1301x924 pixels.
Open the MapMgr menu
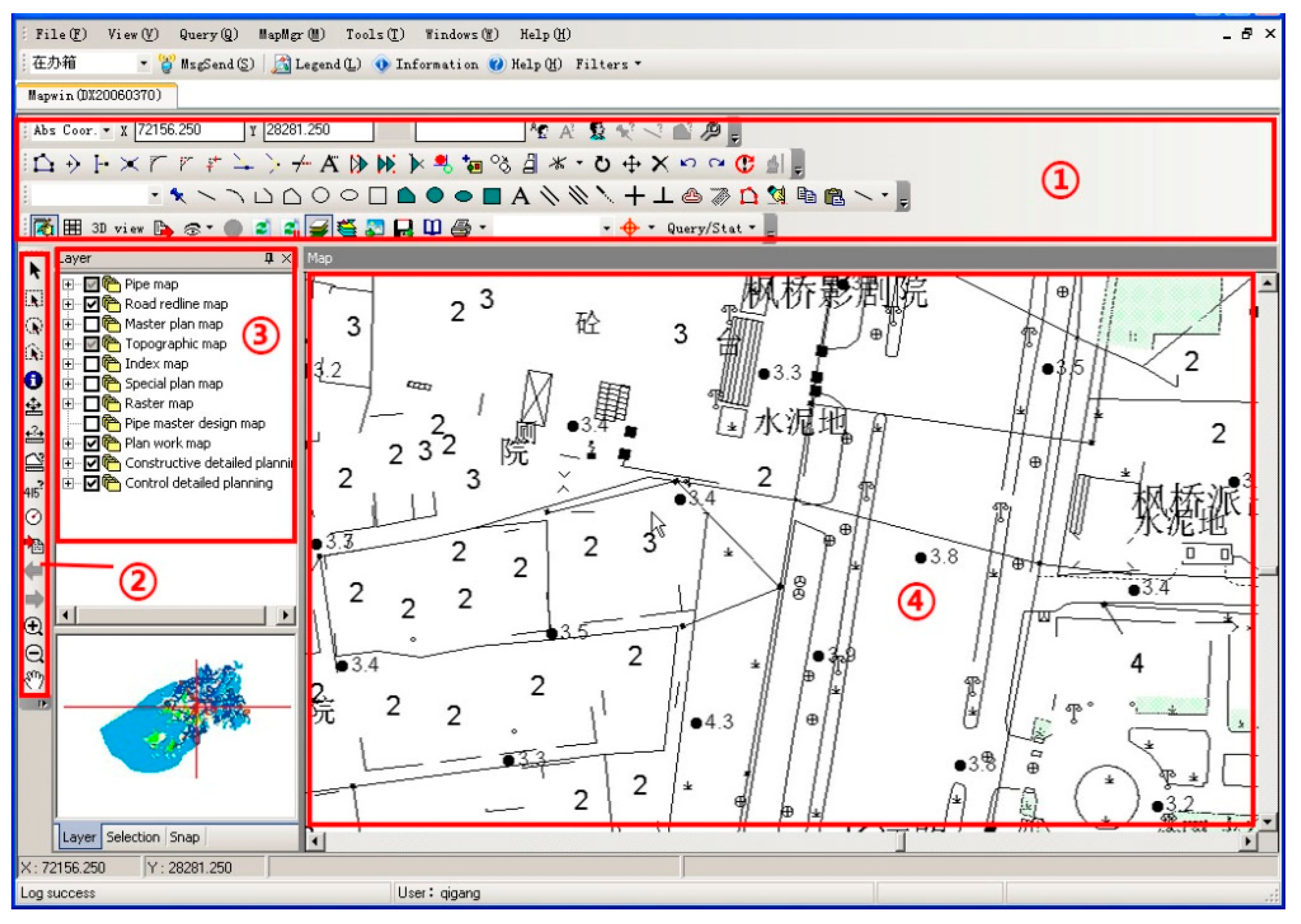(x=291, y=35)
